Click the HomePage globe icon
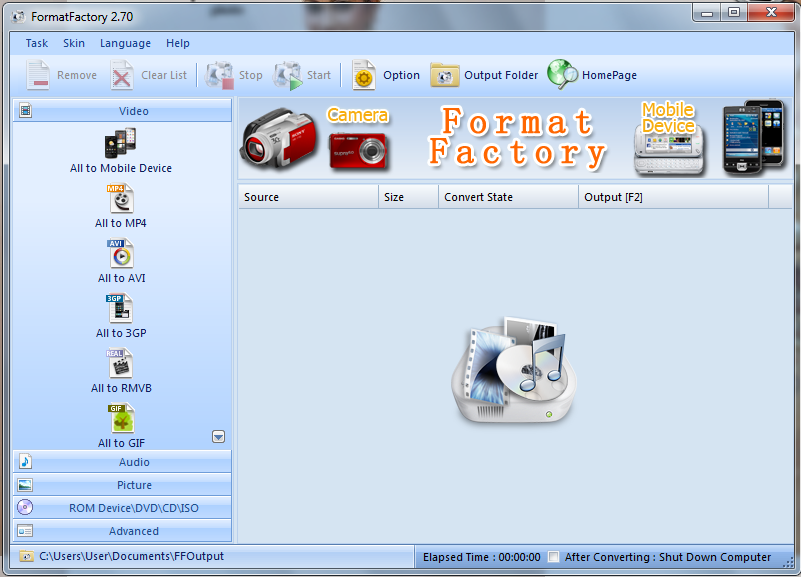Viewport: 801px width, 577px height. tap(562, 74)
